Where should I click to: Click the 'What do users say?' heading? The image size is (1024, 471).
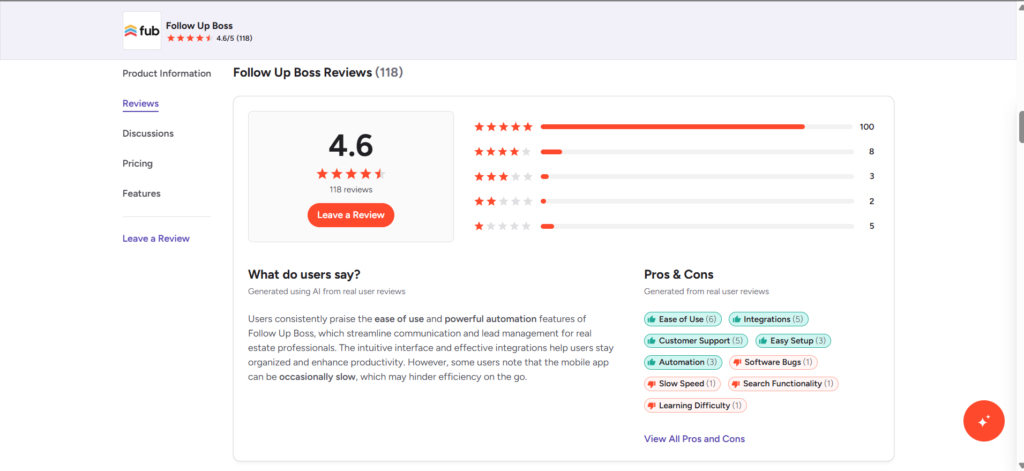pos(304,274)
